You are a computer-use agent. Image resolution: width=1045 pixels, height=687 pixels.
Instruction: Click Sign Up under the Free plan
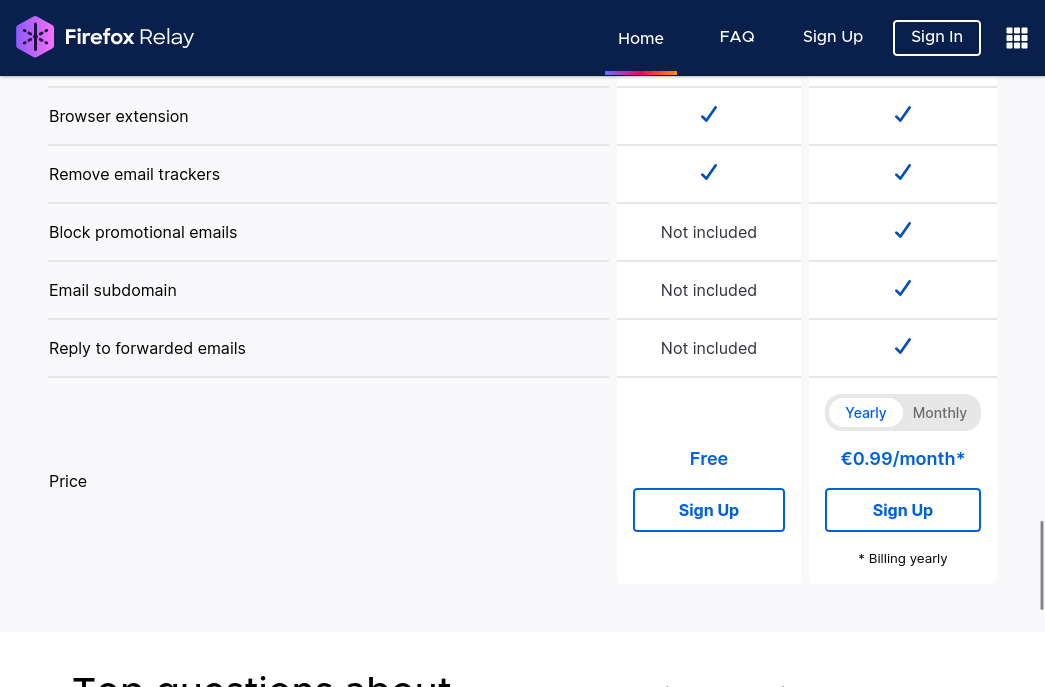[709, 510]
